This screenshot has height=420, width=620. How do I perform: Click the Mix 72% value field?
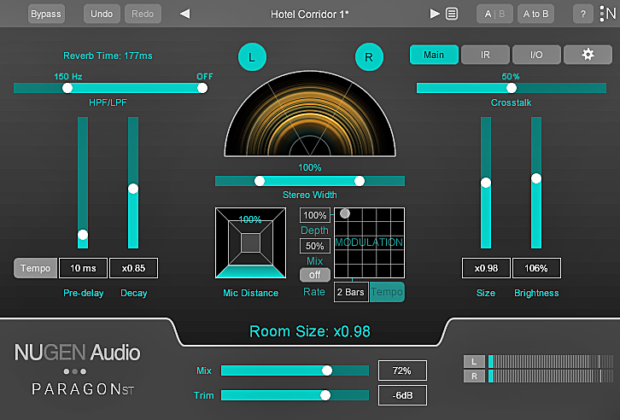tap(402, 371)
